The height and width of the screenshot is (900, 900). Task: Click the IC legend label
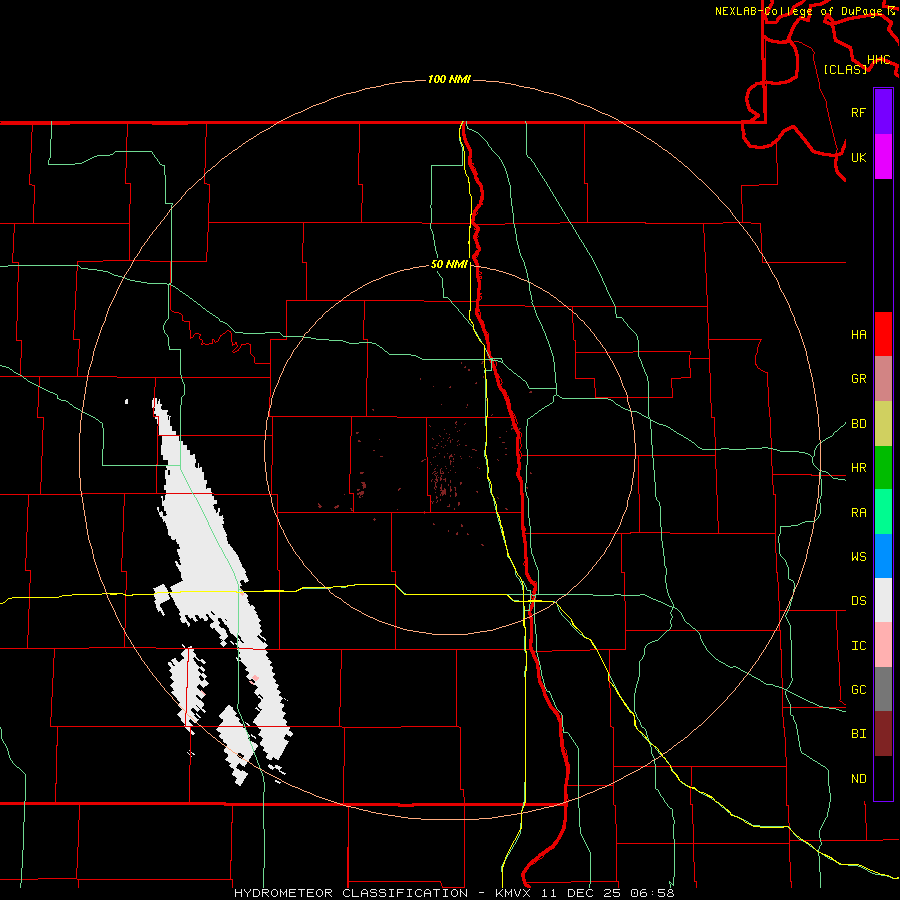pos(859,646)
